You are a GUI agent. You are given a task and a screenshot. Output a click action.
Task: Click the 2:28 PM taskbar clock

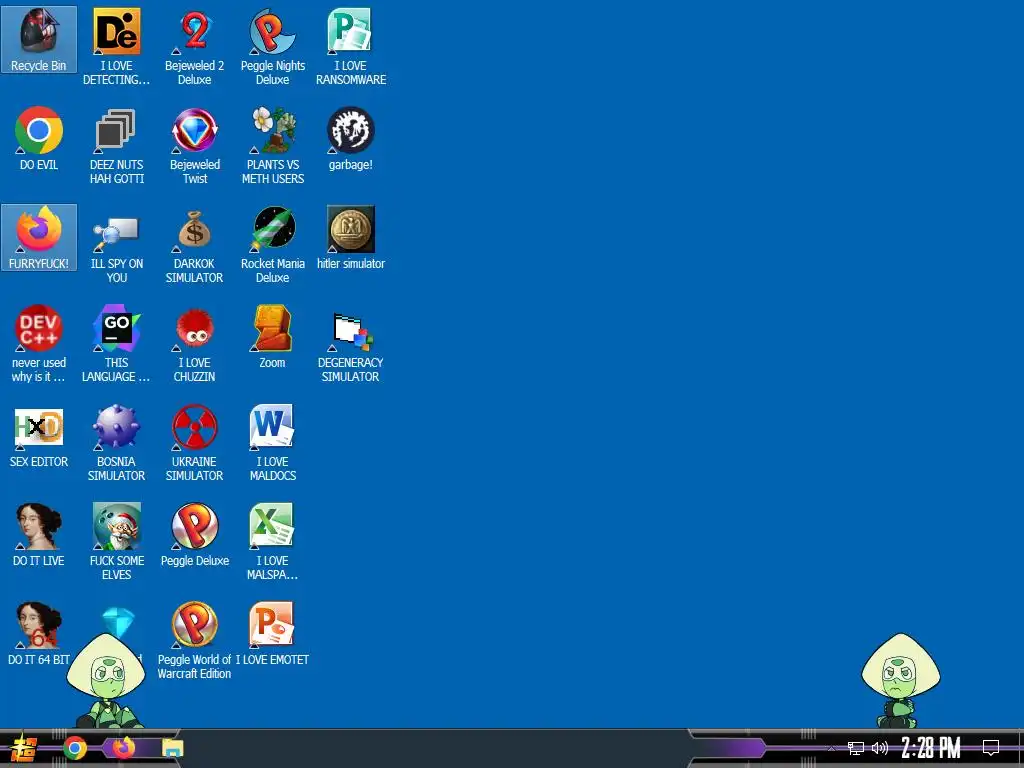(931, 748)
